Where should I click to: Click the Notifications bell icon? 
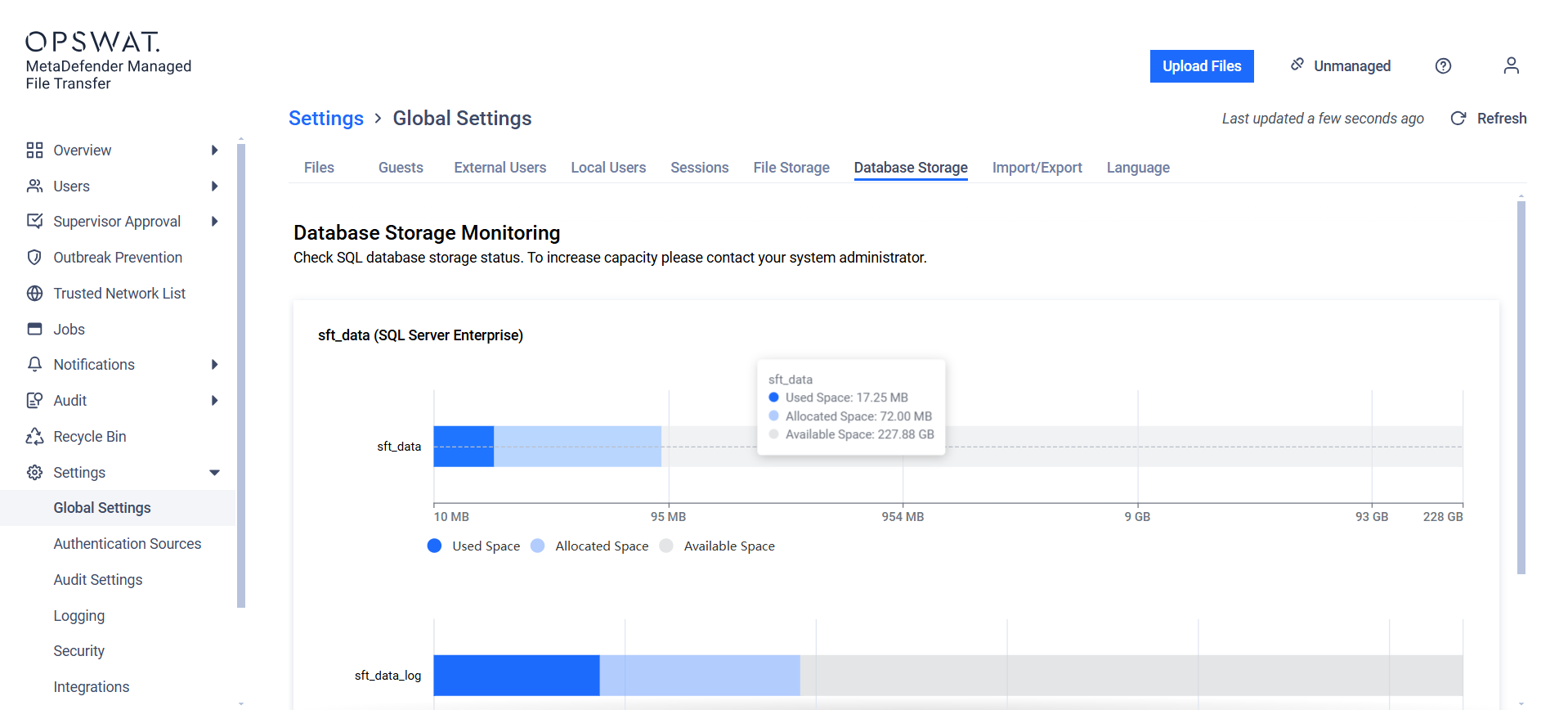point(34,365)
